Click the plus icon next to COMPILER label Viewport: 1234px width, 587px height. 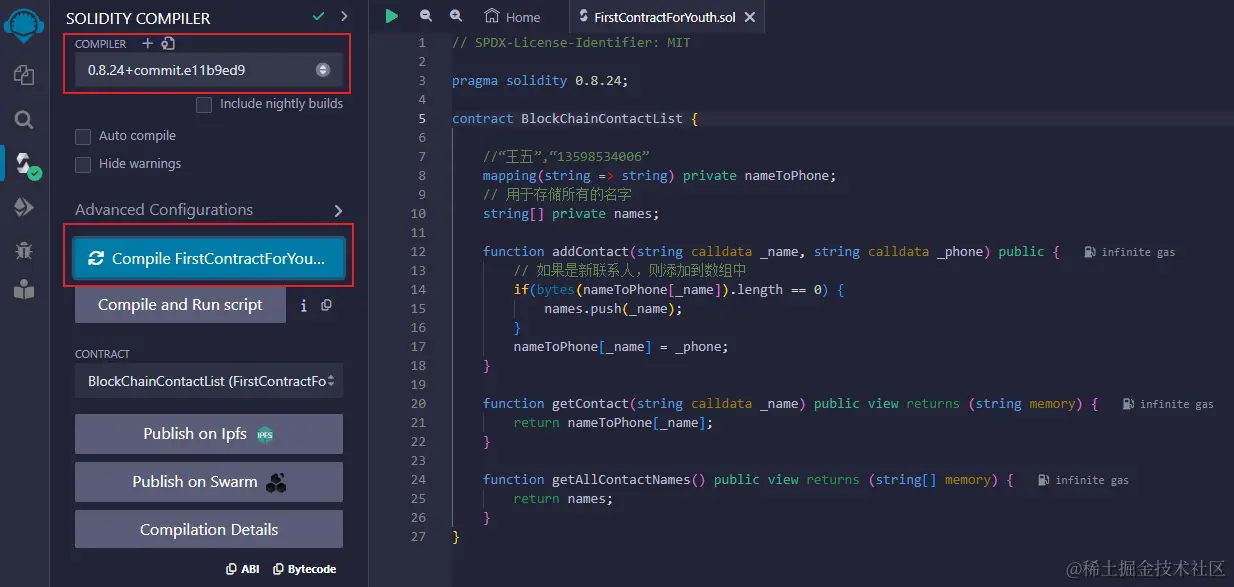click(x=147, y=43)
